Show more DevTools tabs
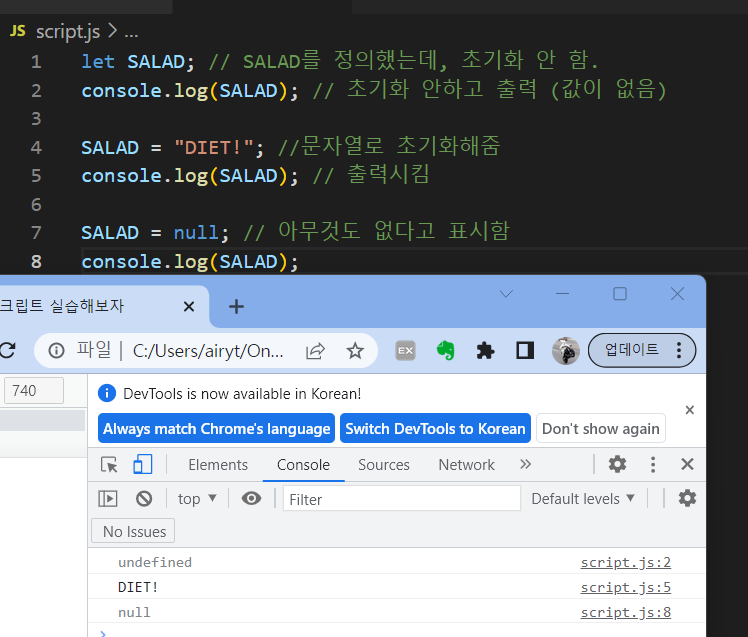748x637 pixels. tap(526, 464)
